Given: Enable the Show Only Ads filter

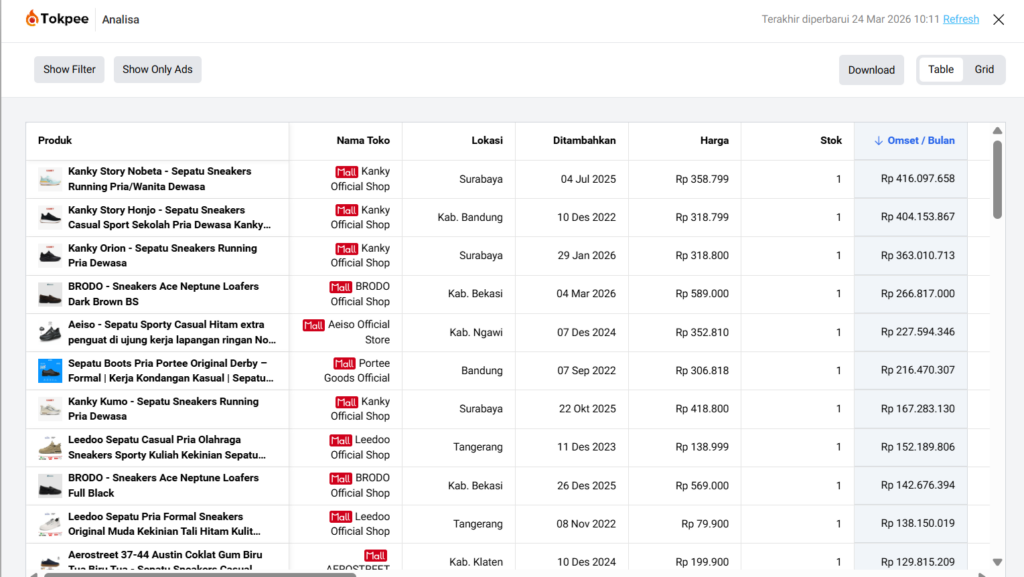Looking at the screenshot, I should pos(157,69).
